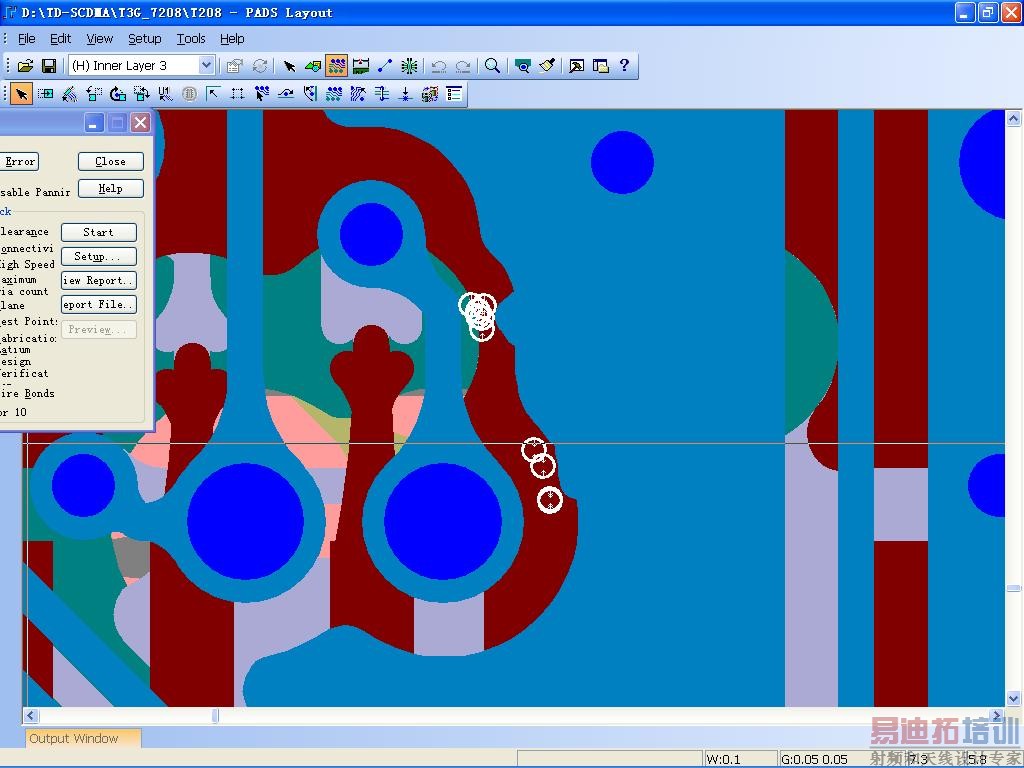Open the Output Window tab

(x=74, y=739)
